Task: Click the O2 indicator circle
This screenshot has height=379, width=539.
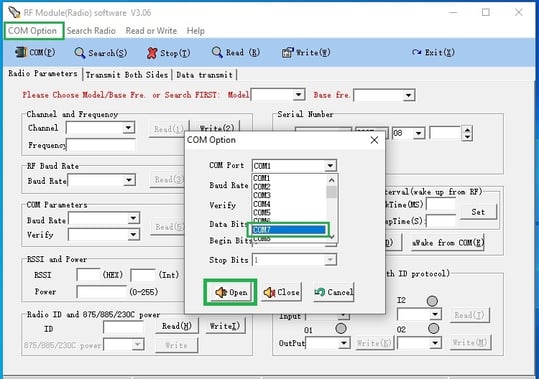Action: pyautogui.click(x=433, y=328)
